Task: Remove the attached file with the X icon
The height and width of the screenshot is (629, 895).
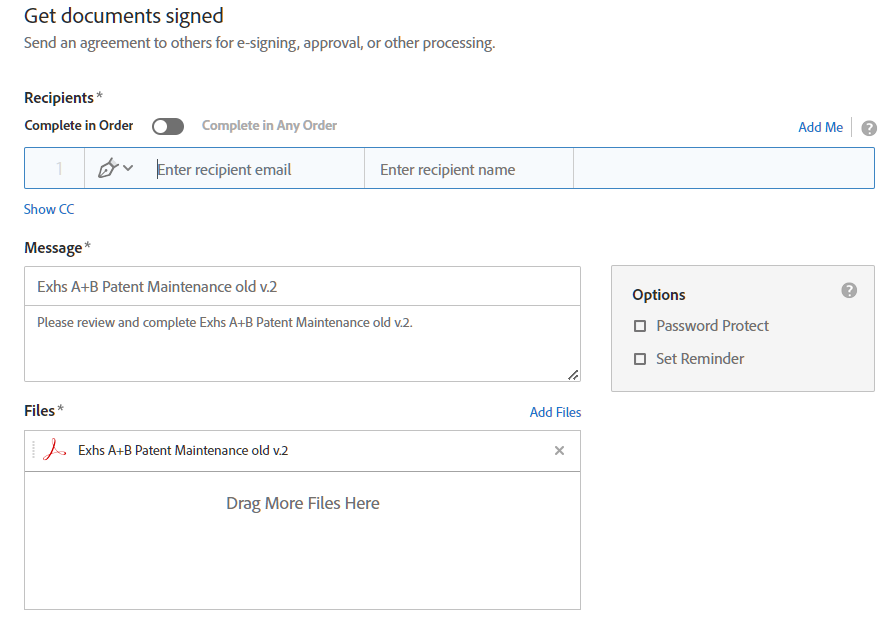Action: pos(560,451)
